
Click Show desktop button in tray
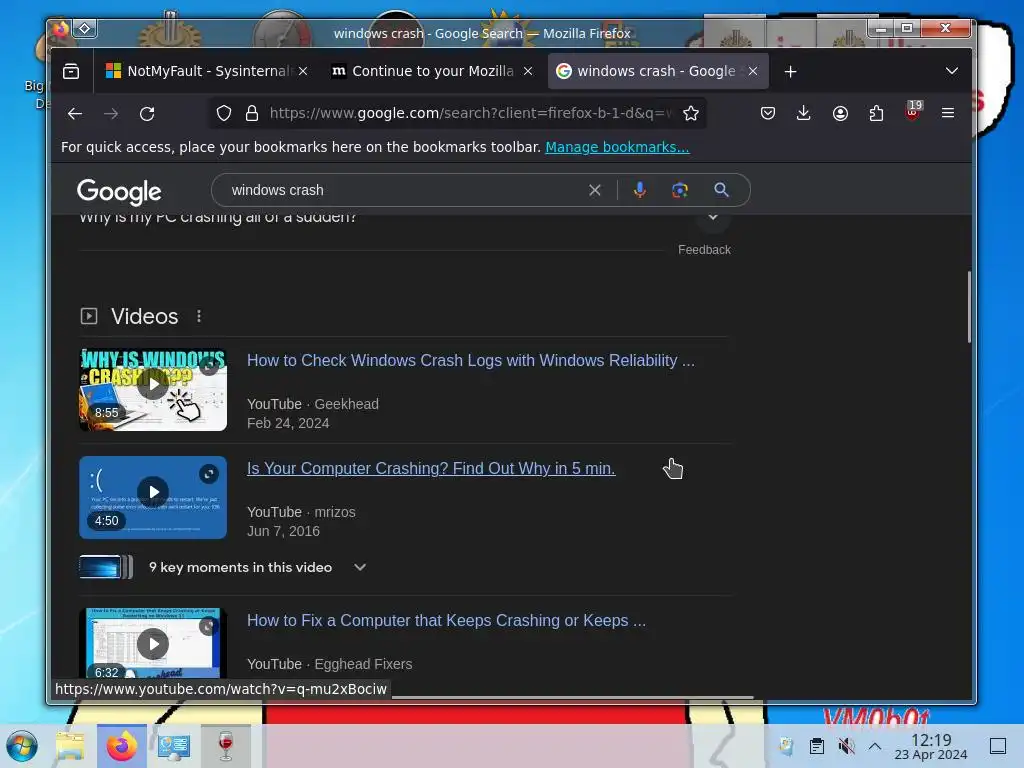pyautogui.click(x=998, y=746)
